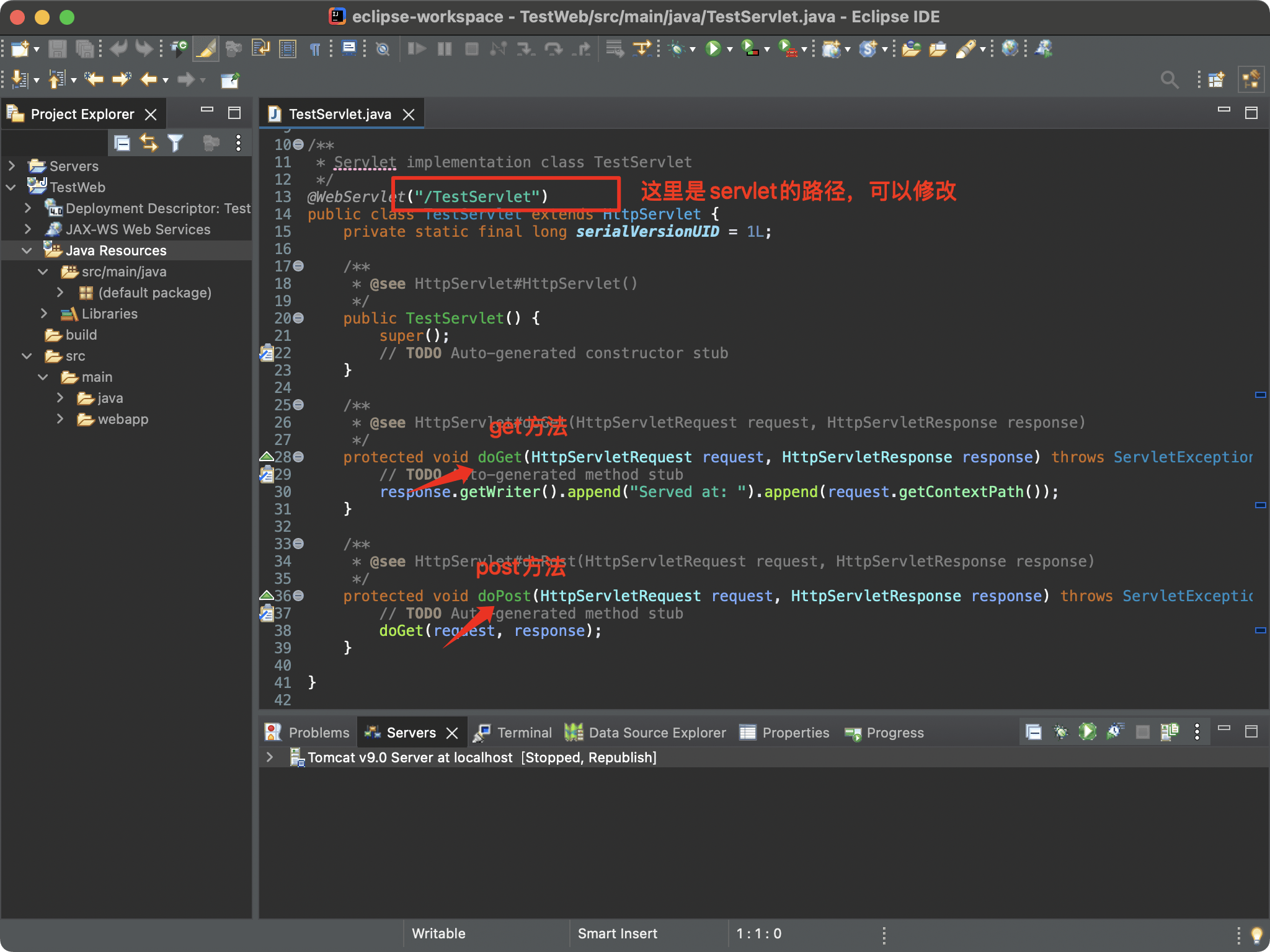The height and width of the screenshot is (952, 1270).
Task: Expand the Libraries node
Action: coord(44,314)
